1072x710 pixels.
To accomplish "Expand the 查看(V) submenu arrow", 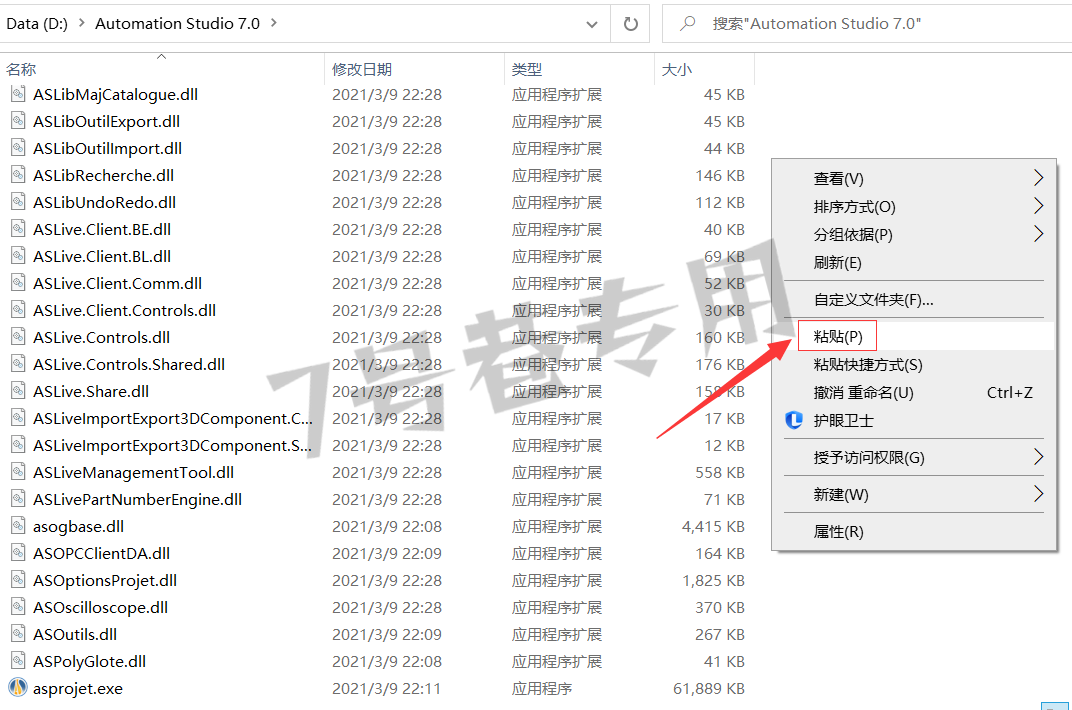I will coord(1038,178).
